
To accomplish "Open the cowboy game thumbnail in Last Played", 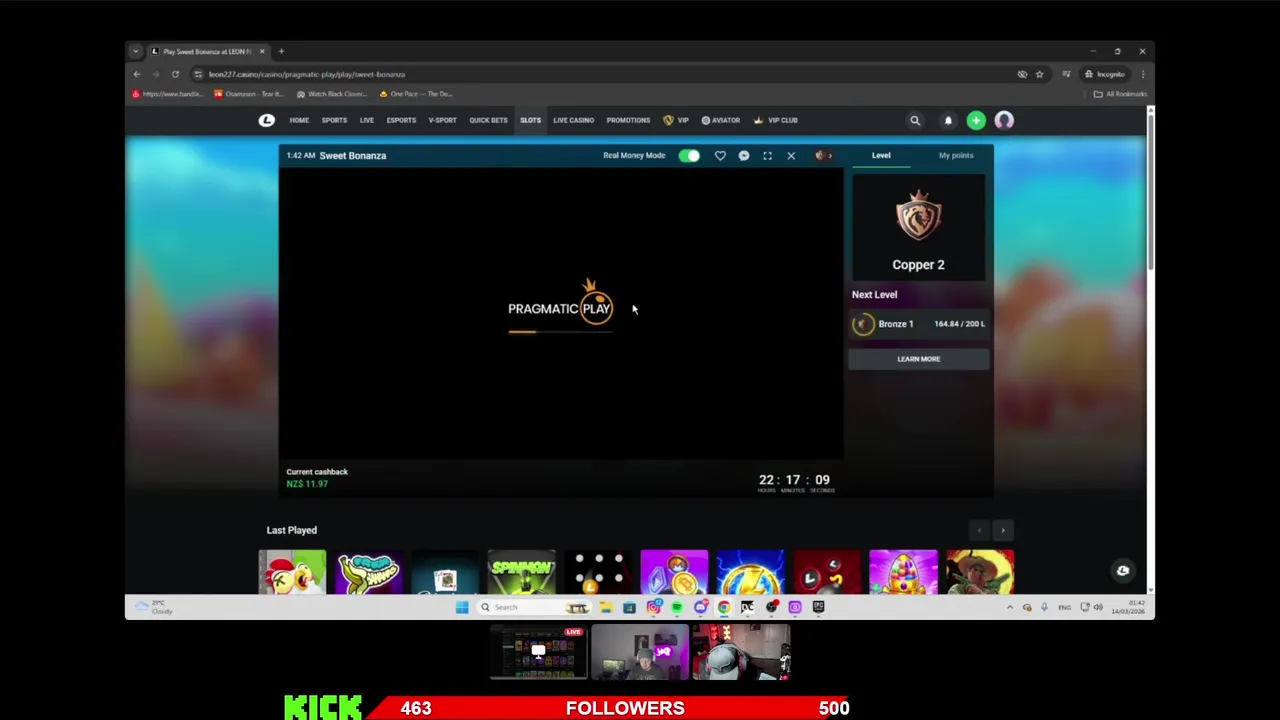I will click(980, 572).
